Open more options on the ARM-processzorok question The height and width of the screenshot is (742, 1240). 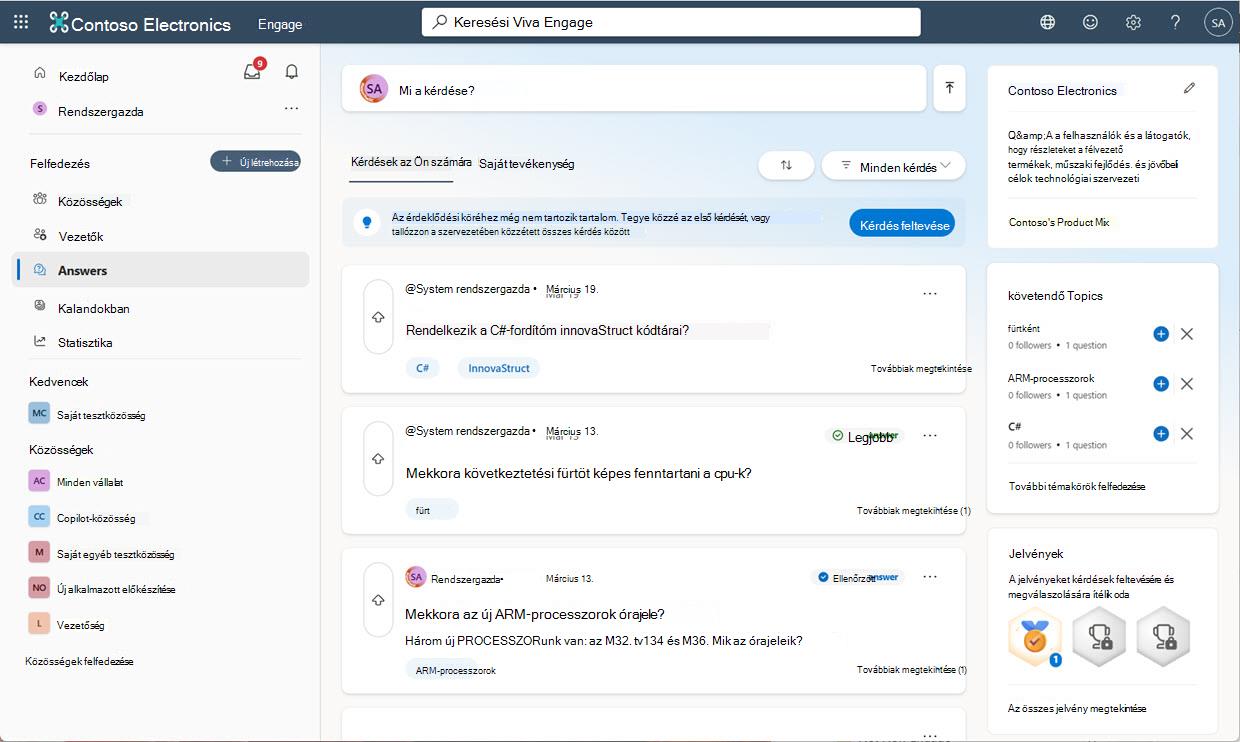(x=930, y=577)
